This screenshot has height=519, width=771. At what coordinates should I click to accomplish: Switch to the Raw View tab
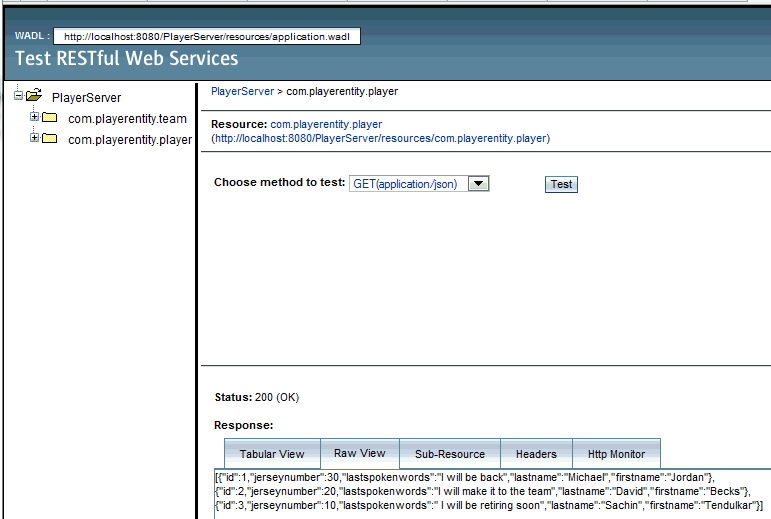[x=359, y=453]
